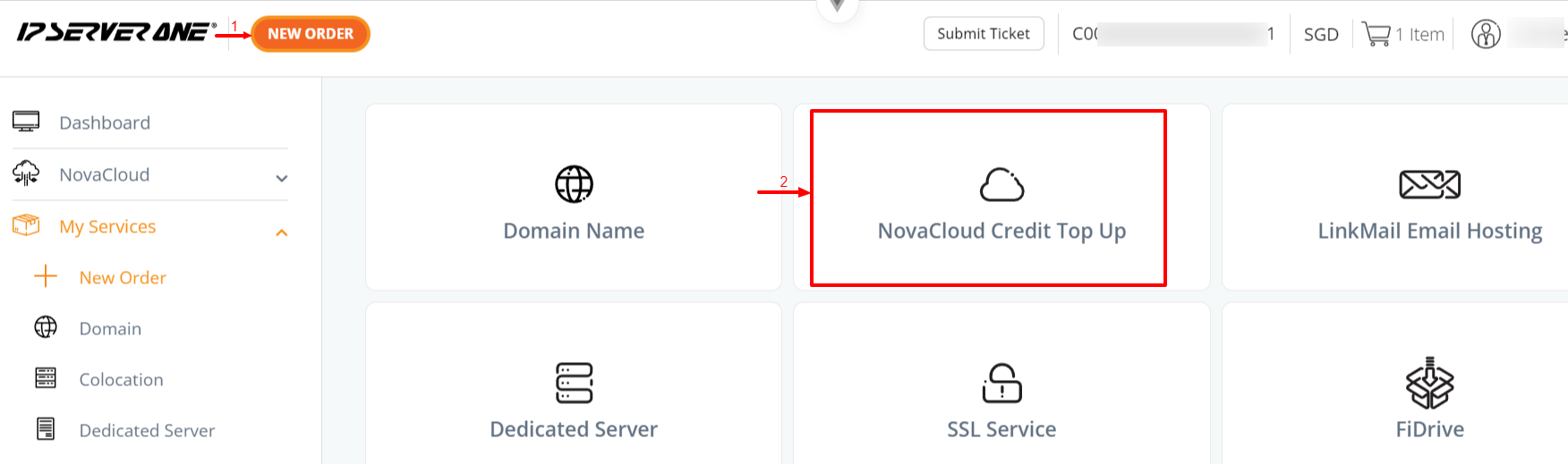Collapse the My Services chevron
1568x464 pixels.
(282, 232)
